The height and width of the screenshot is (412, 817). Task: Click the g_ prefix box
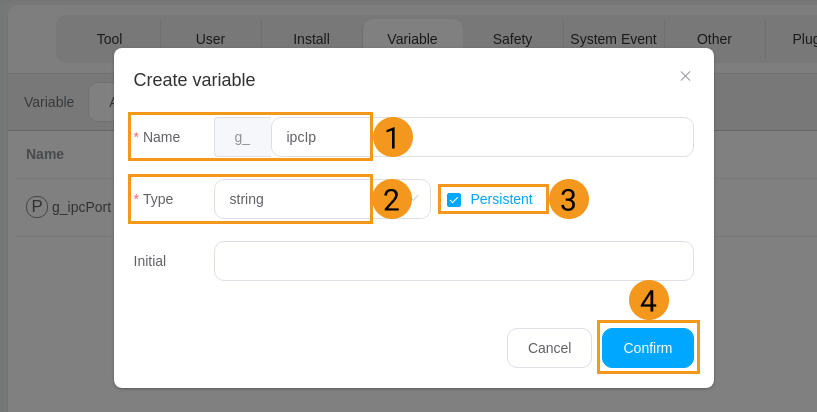click(242, 137)
